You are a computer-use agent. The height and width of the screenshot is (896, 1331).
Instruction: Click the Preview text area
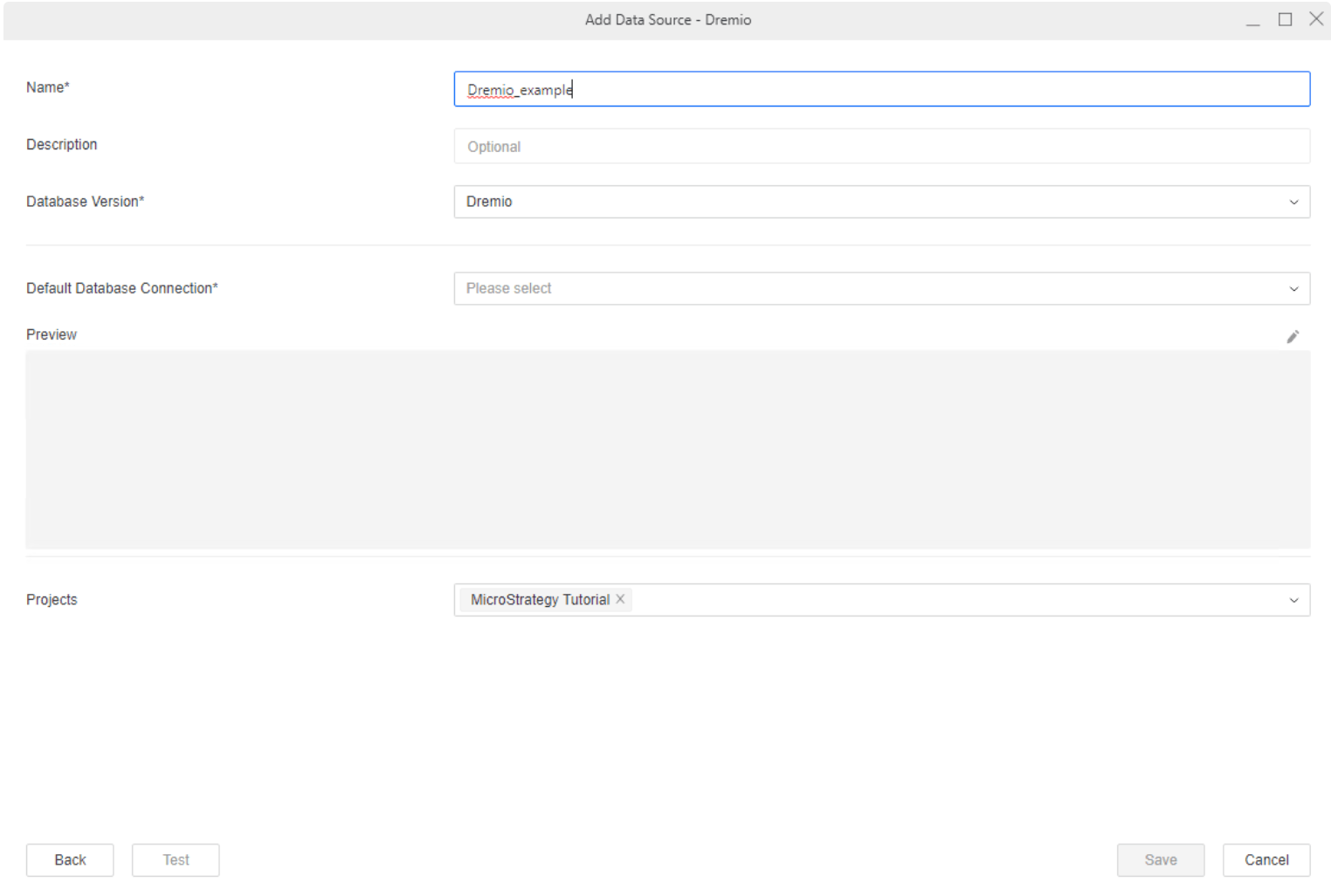point(668,450)
